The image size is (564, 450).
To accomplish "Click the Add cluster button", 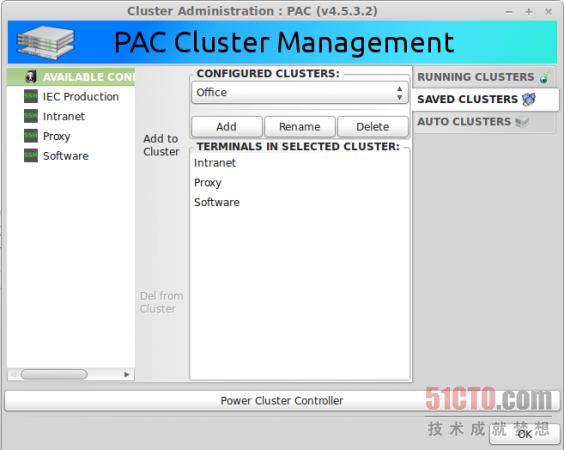I will click(x=227, y=127).
